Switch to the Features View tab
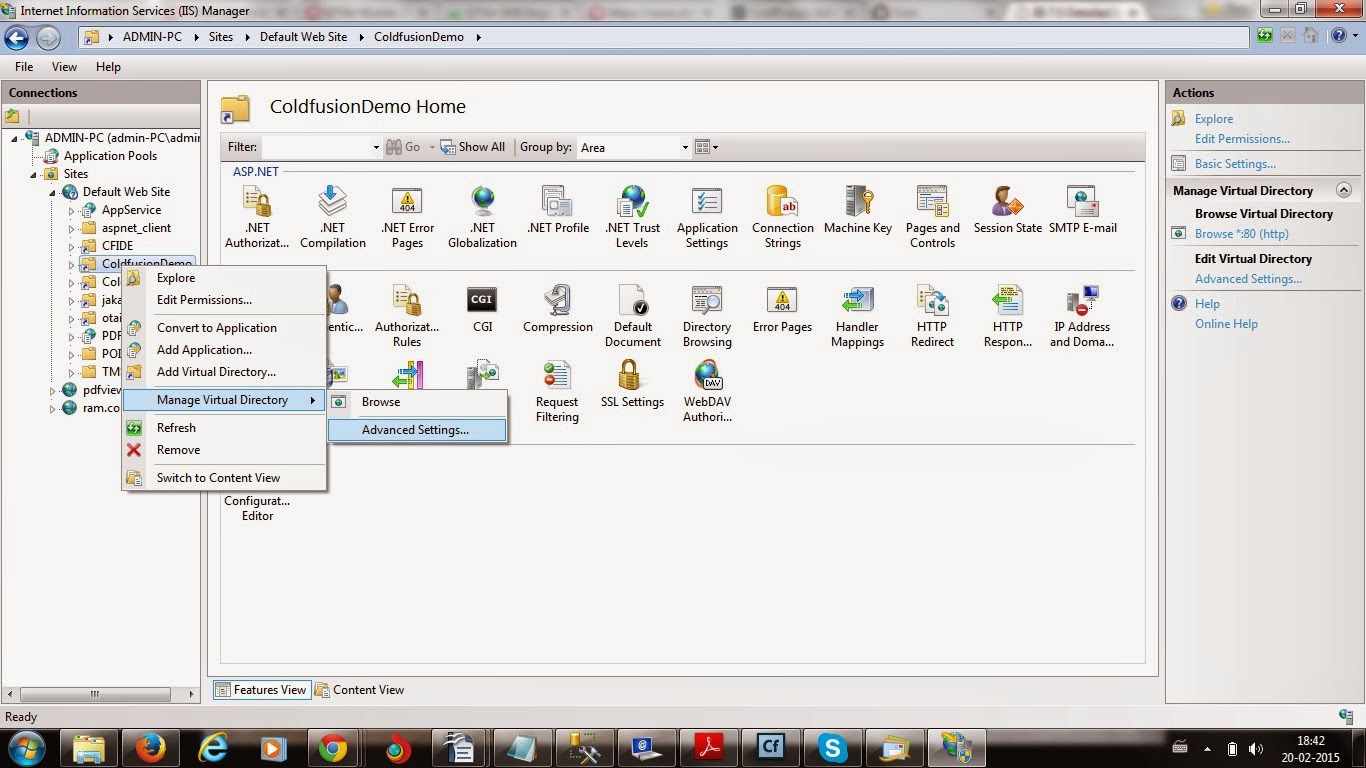Screen dimensions: 1366x768 261,690
